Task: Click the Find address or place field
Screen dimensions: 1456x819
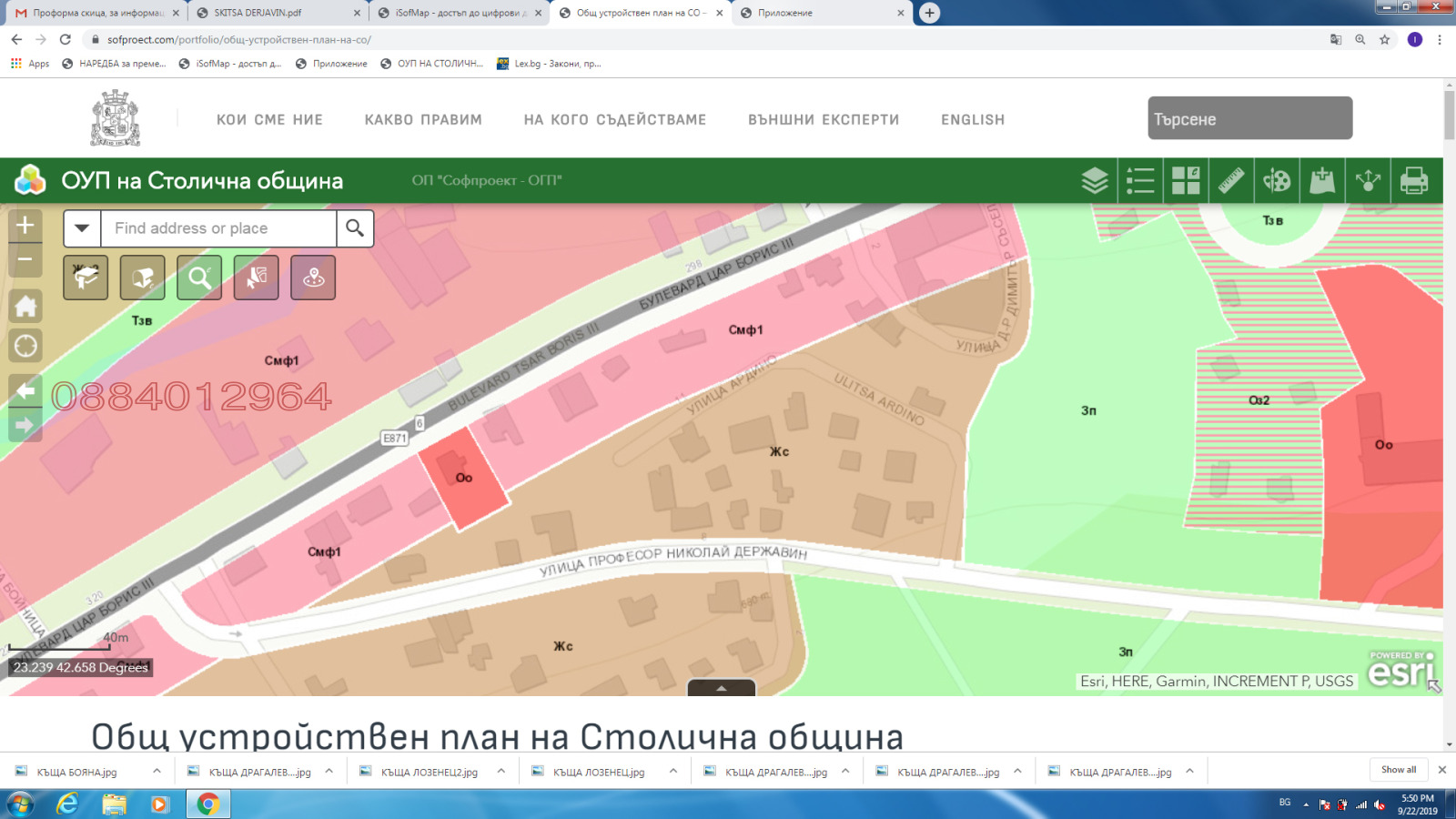Action: [218, 228]
